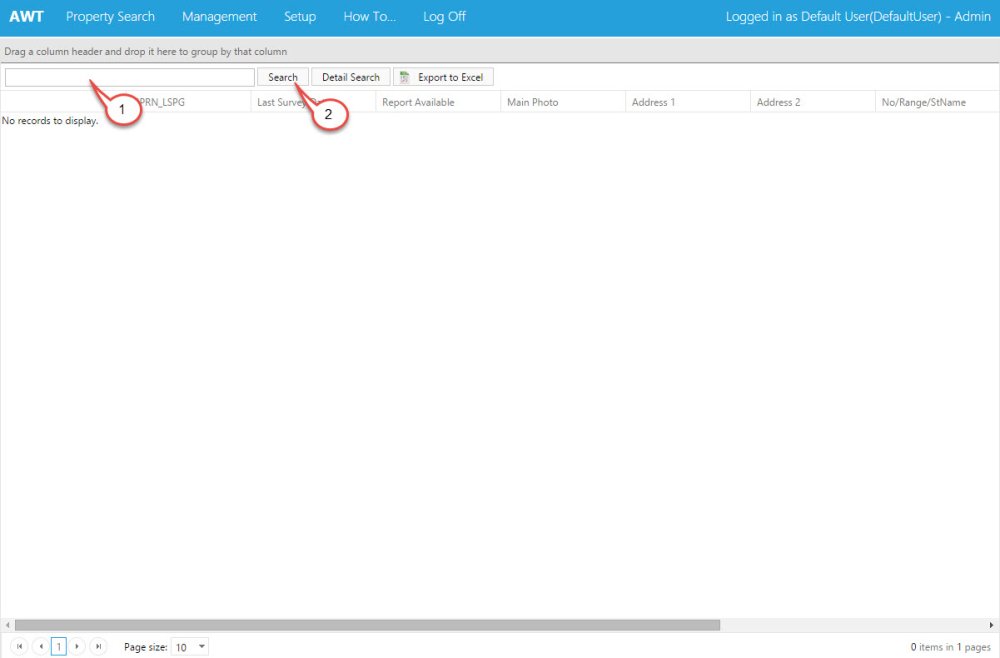
Task: Go to last page icon
Action: pyautogui.click(x=98, y=647)
